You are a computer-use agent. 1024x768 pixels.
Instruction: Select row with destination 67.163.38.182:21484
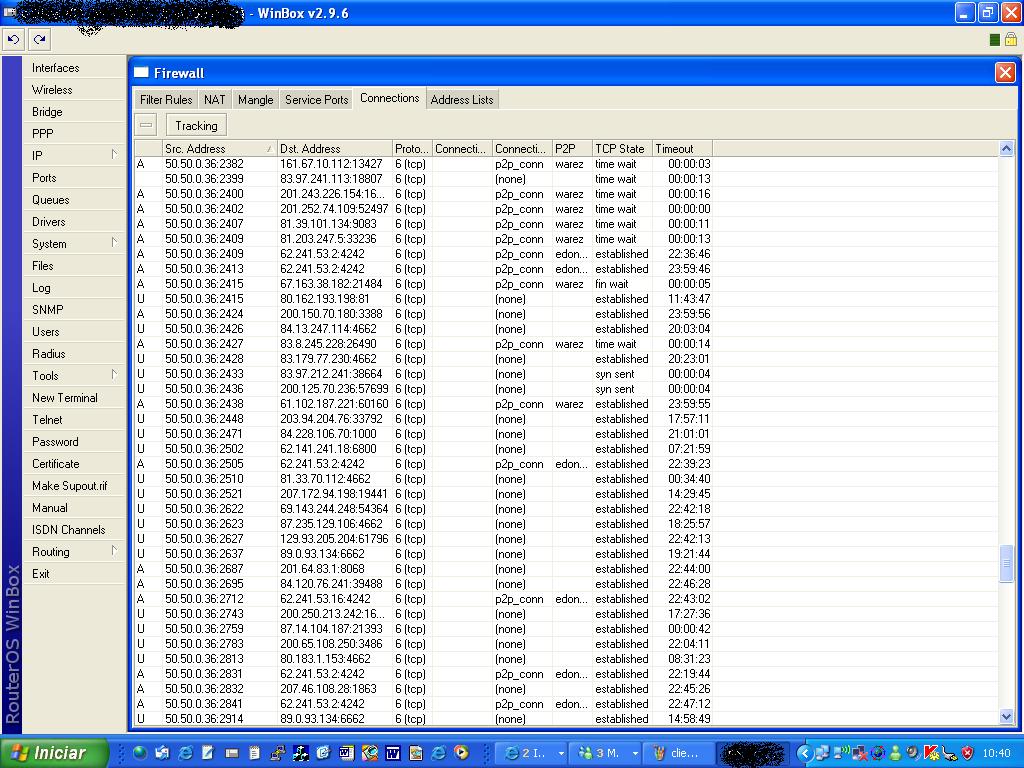[567, 284]
